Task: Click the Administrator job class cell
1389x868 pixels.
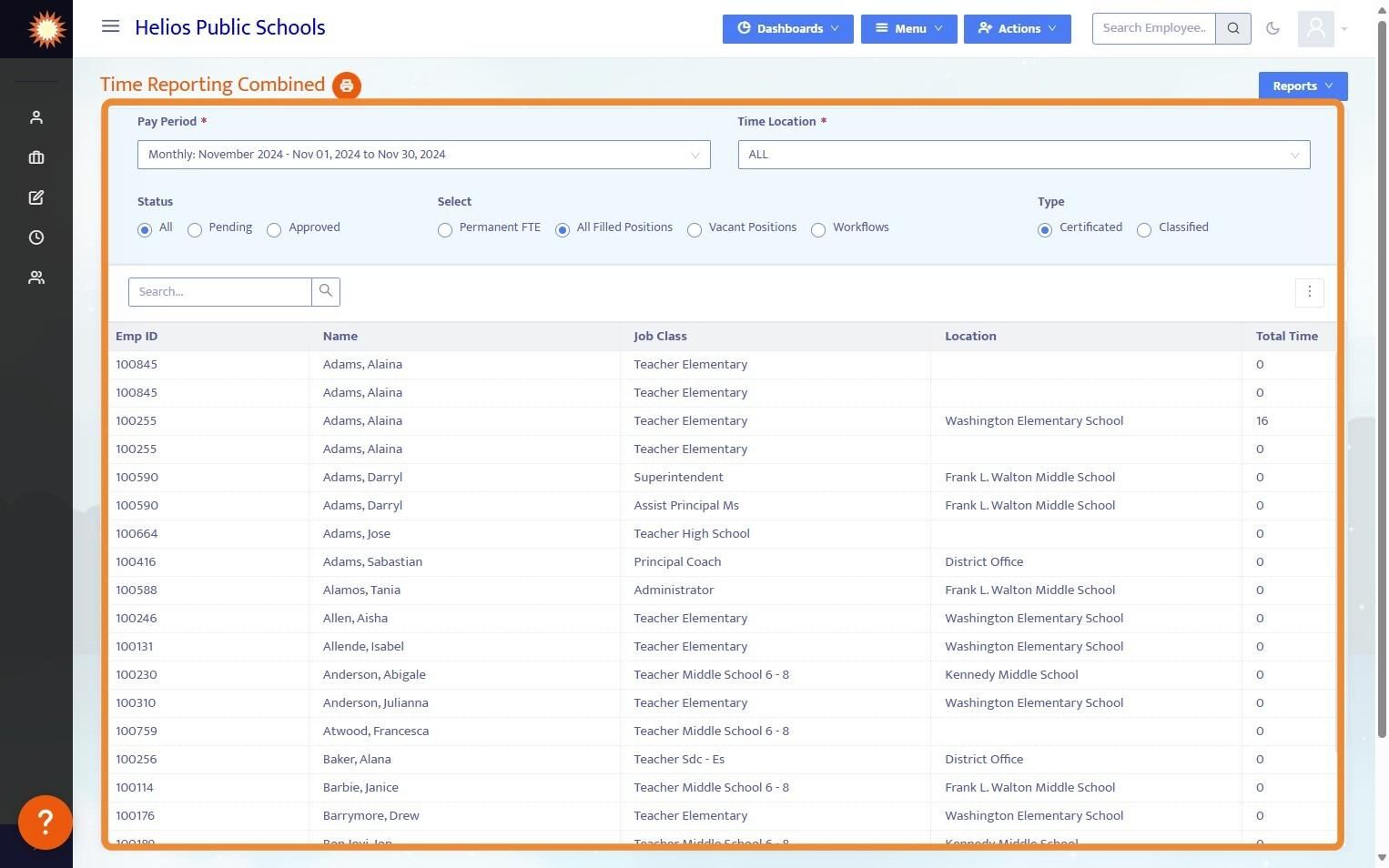Action: click(x=674, y=590)
